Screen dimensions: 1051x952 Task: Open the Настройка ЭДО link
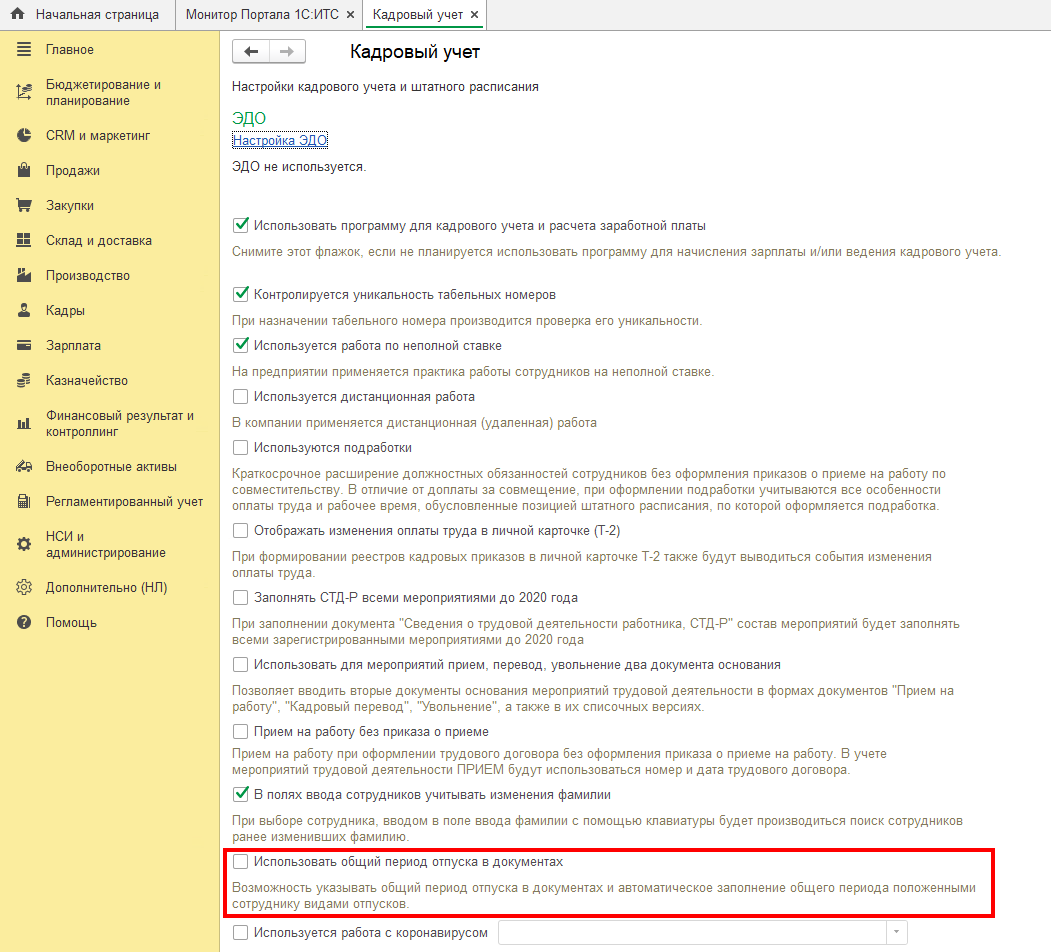tap(280, 140)
